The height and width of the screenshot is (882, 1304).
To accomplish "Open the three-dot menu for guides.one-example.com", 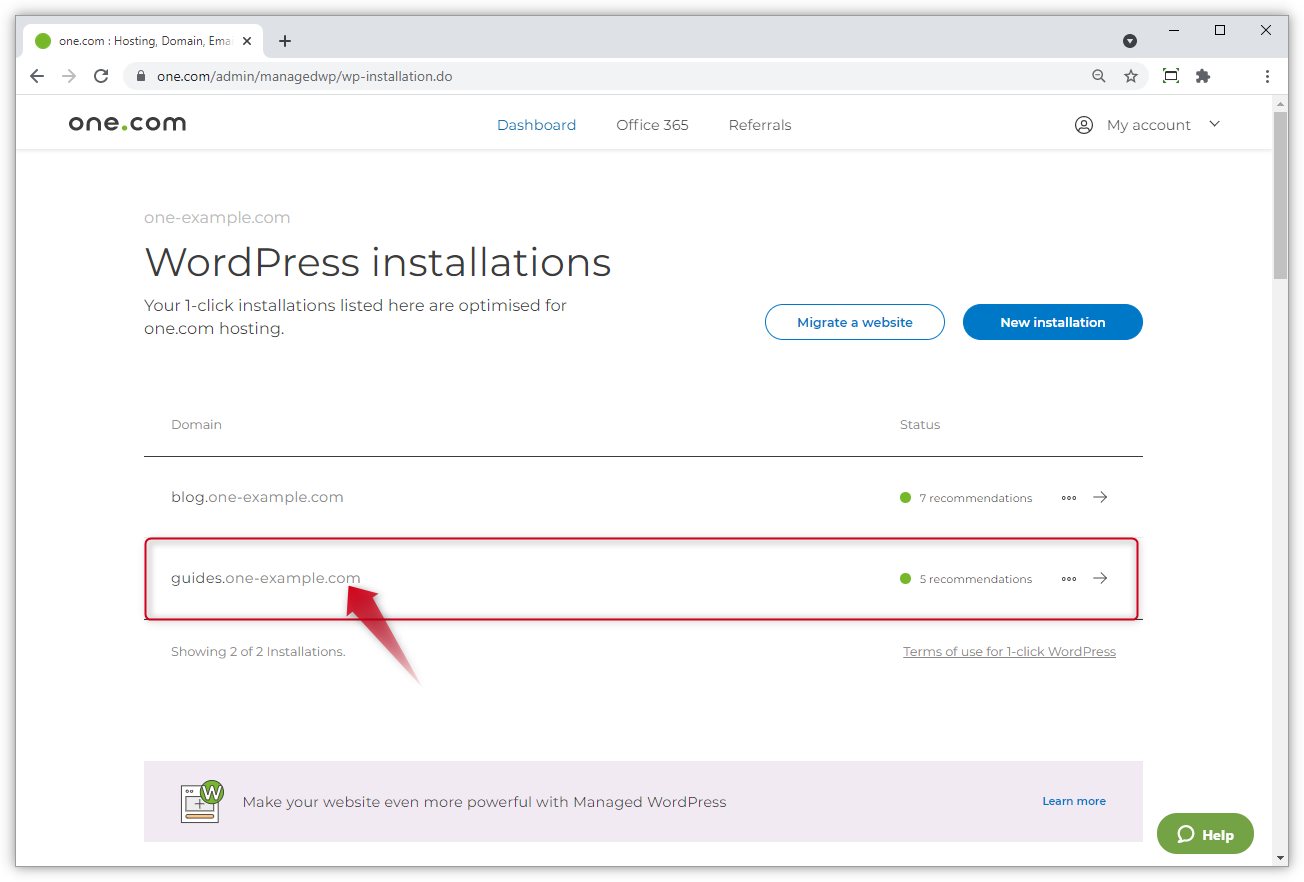I will [x=1068, y=578].
